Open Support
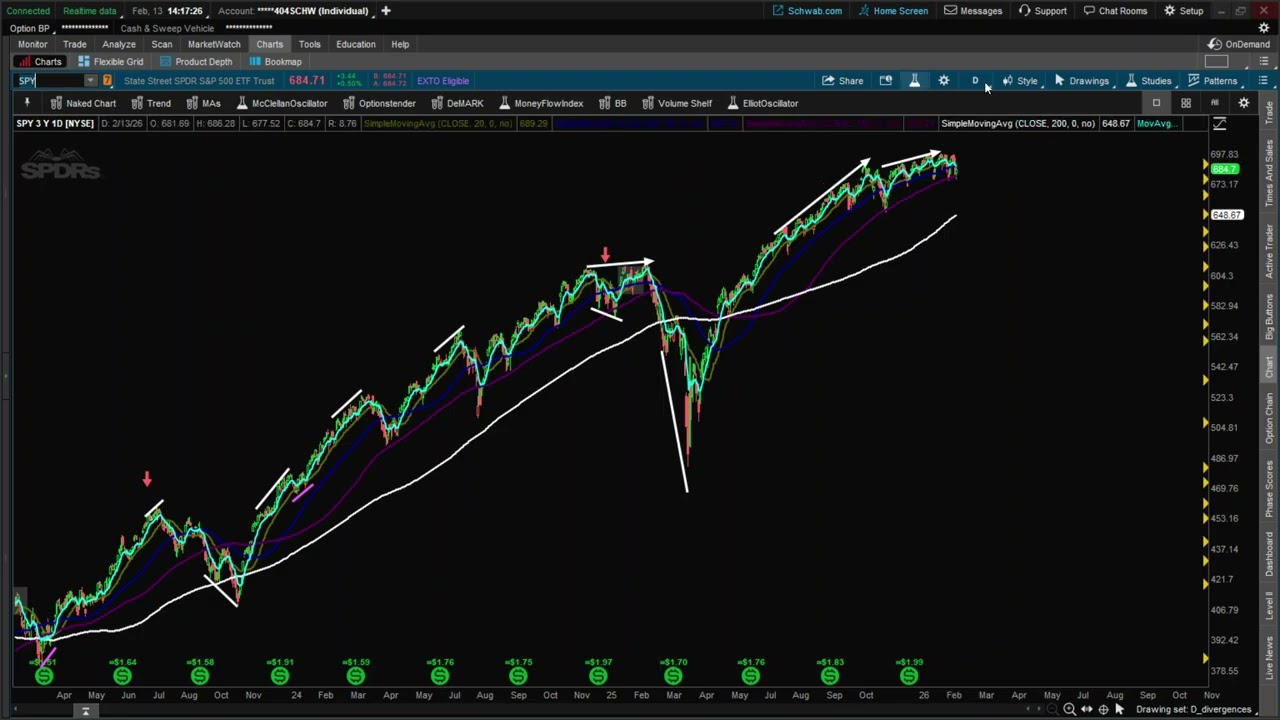The image size is (1280, 720). [1042, 11]
